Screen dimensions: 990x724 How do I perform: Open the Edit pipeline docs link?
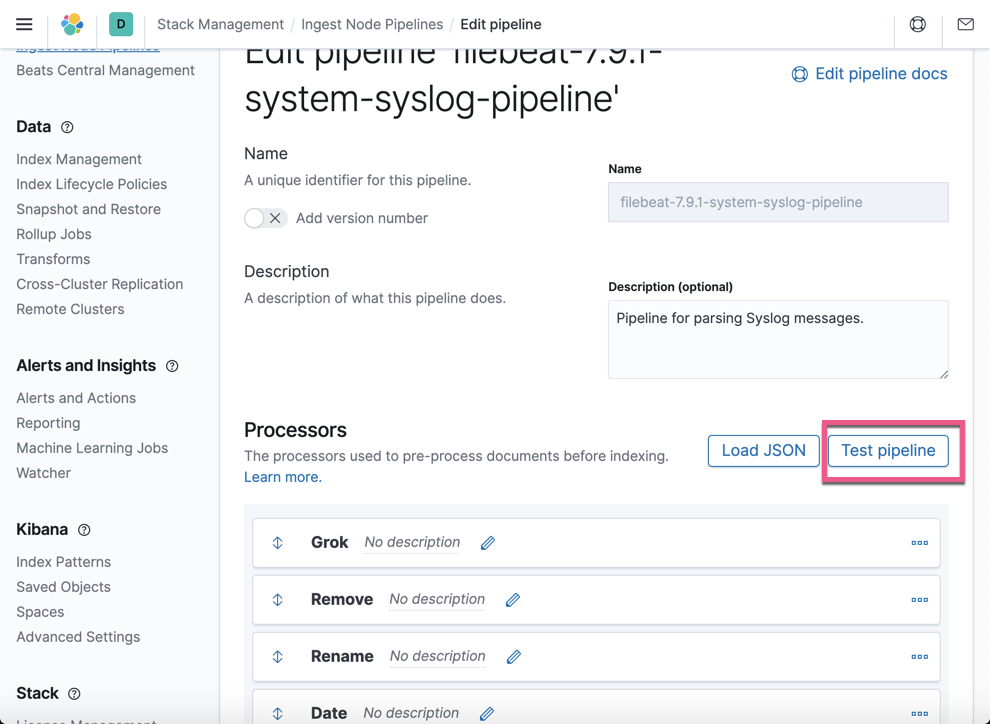869,74
